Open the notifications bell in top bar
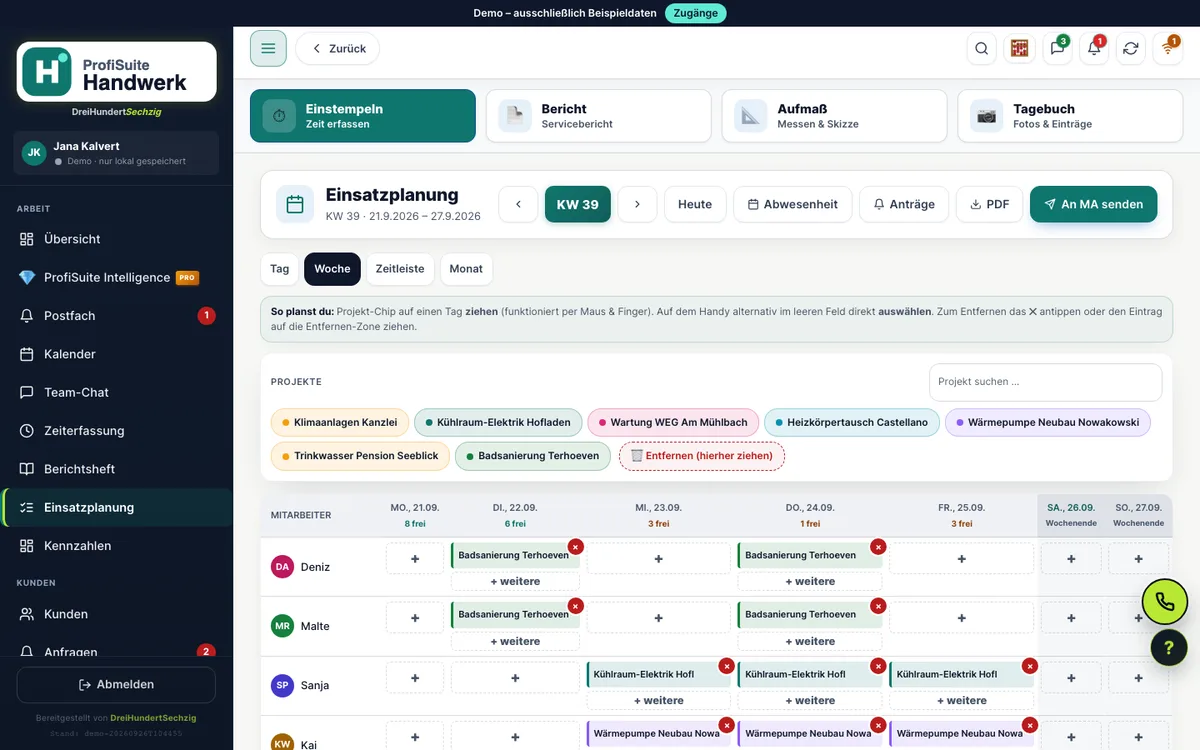This screenshot has height=750, width=1200. click(x=1094, y=48)
